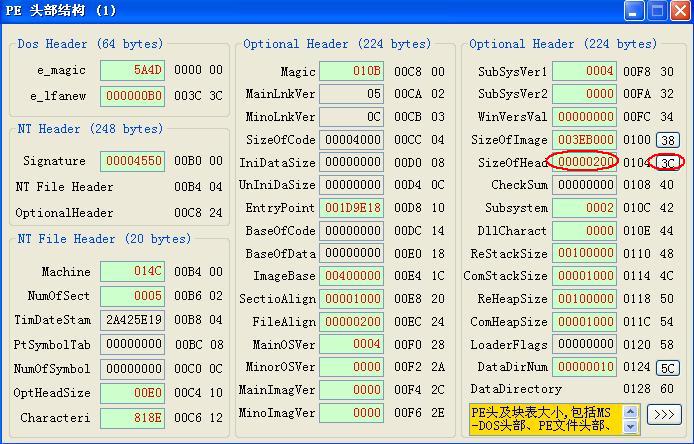
Task: Select the MinoLnkVer field 0C
Action: [351, 117]
